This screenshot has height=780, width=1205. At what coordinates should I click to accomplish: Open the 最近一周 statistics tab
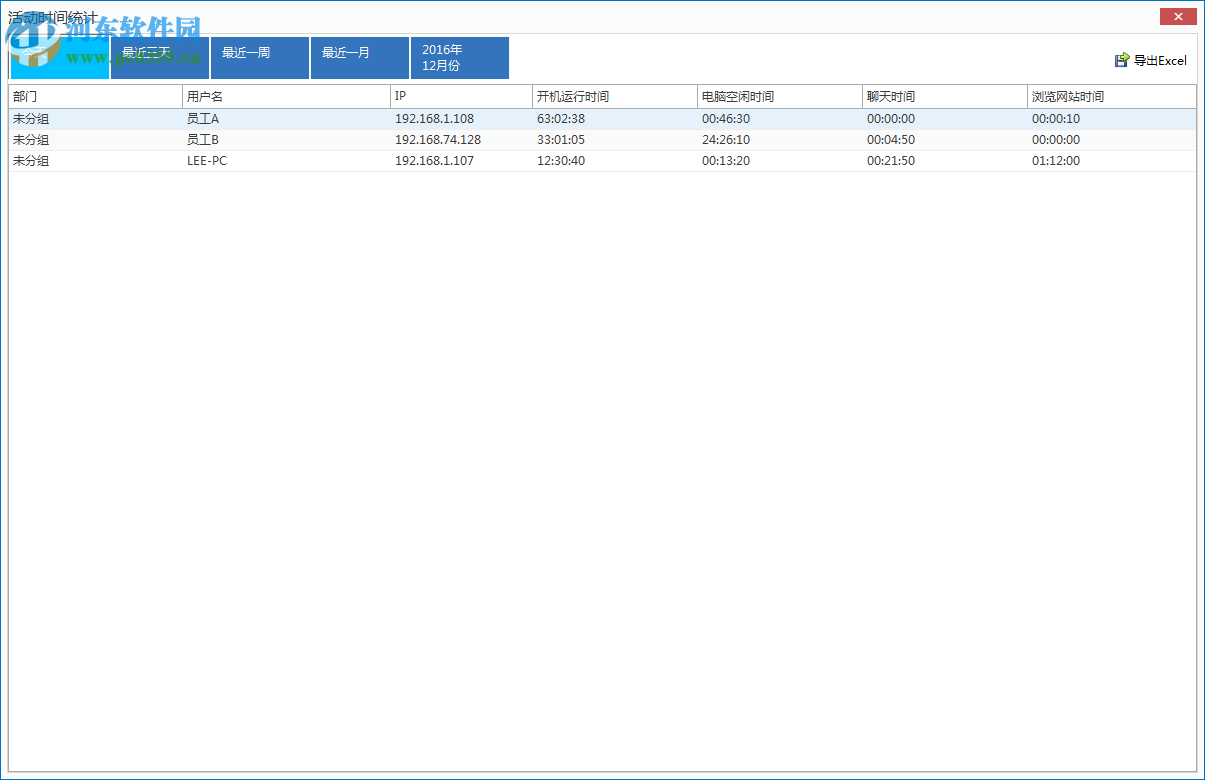point(259,58)
